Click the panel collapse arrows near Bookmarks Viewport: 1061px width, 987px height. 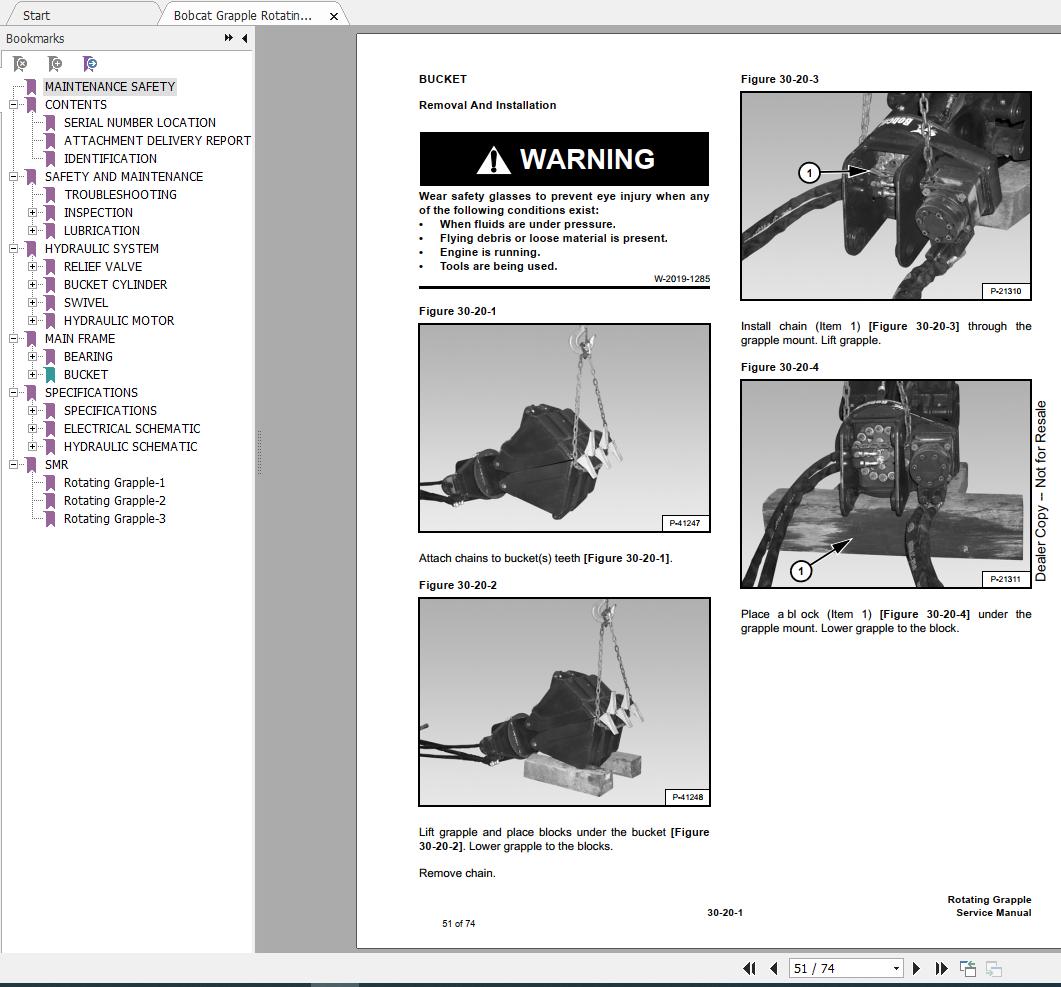230,38
